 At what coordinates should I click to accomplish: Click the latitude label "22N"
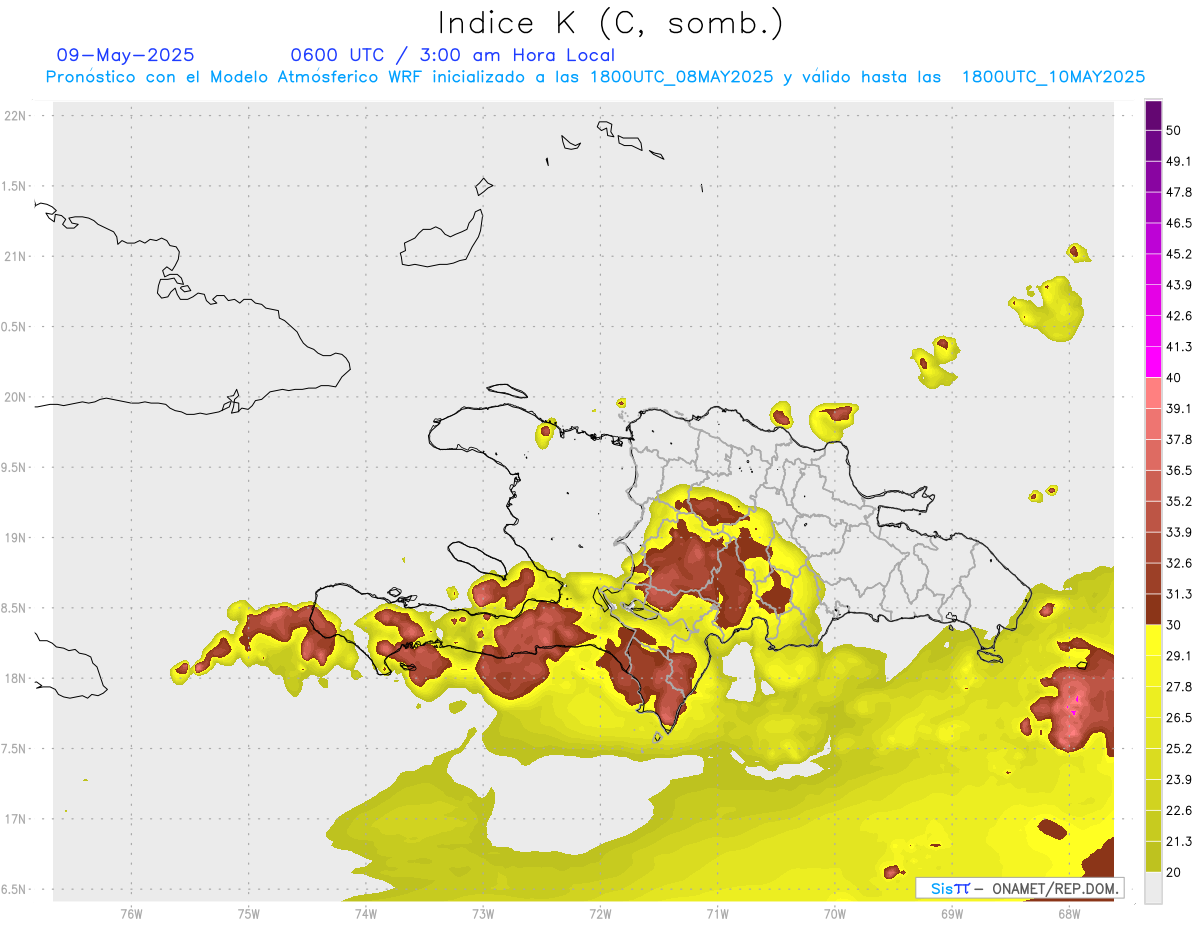click(x=15, y=115)
